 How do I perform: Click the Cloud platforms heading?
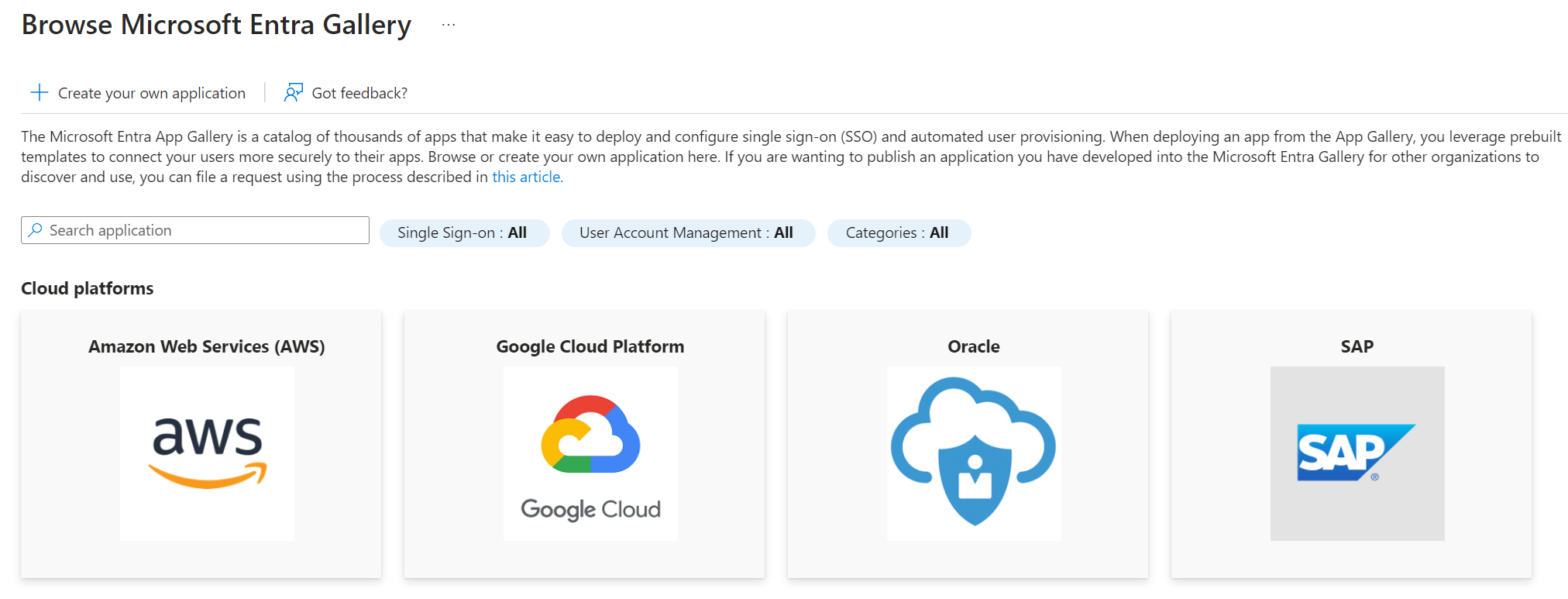pyautogui.click(x=88, y=288)
